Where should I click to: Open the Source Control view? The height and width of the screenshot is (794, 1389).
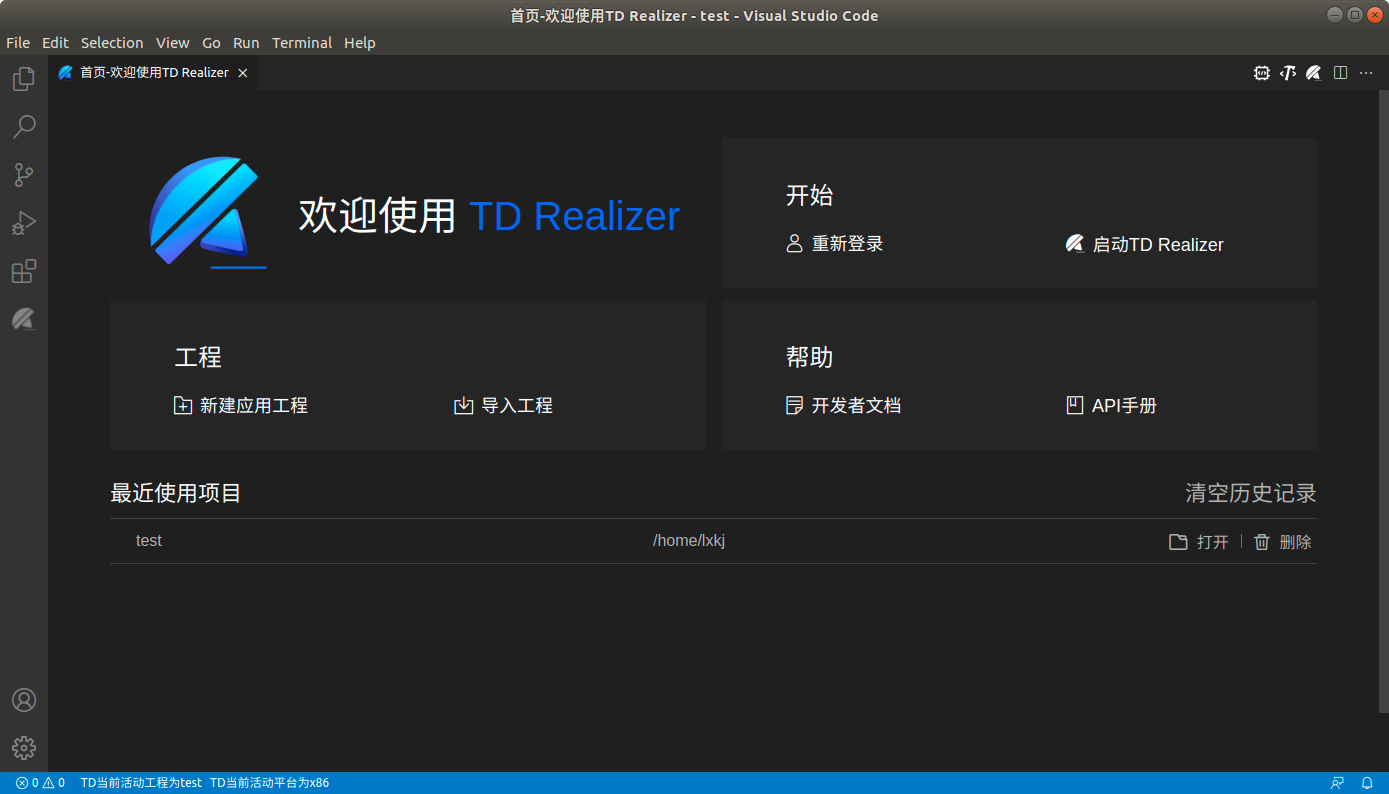[24, 175]
